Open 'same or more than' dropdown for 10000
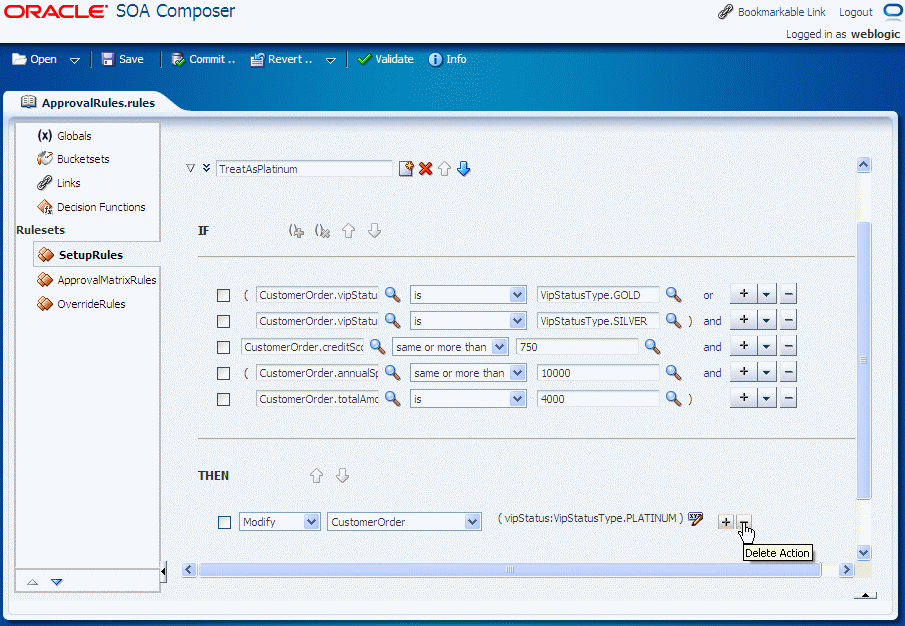The height and width of the screenshot is (626, 905). point(517,373)
